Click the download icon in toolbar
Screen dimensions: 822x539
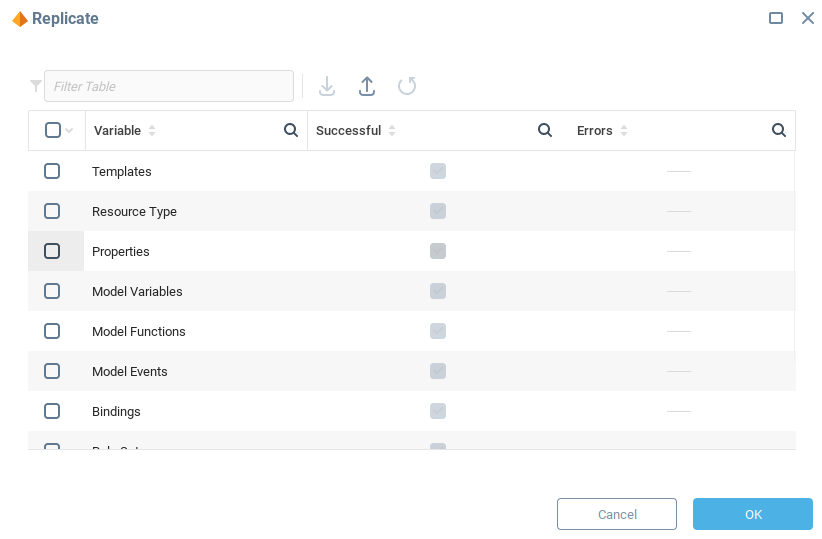pos(327,86)
